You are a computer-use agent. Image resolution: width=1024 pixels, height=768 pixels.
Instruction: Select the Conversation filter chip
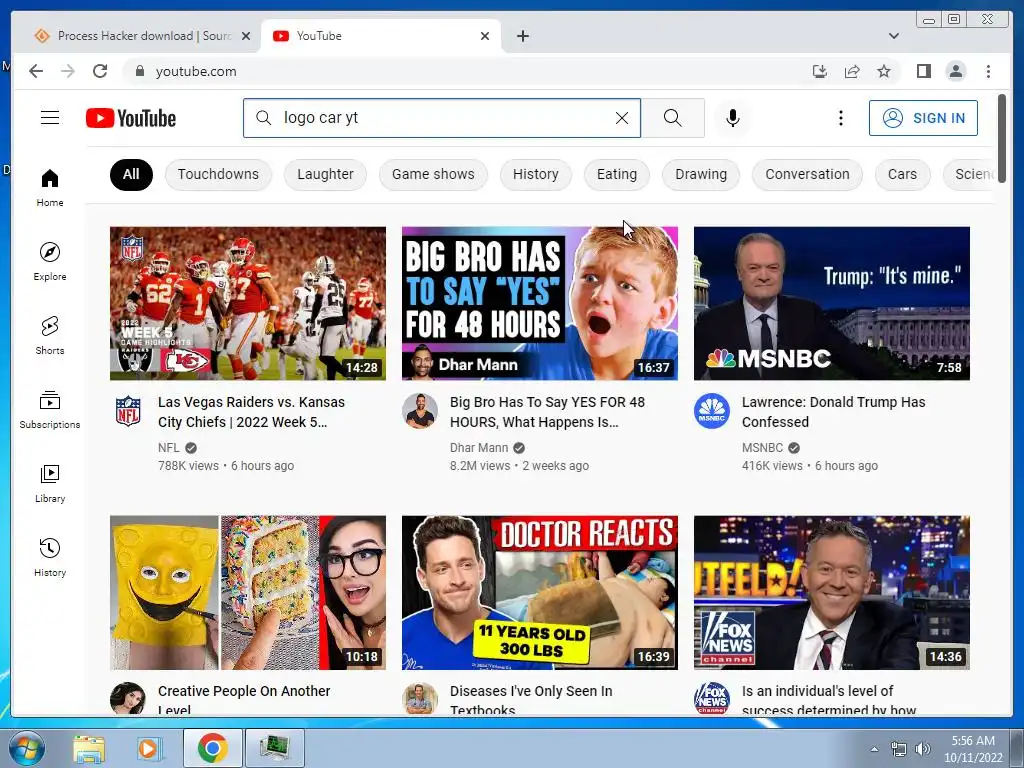click(x=807, y=174)
